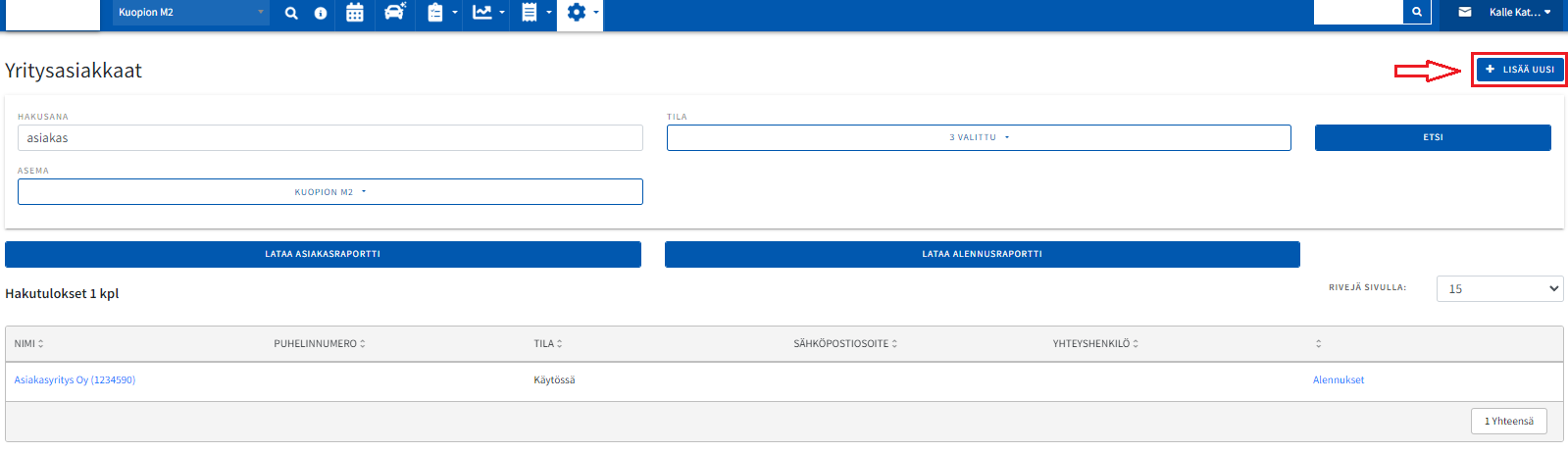Click the new car icon
This screenshot has height=453, width=1568.
394,13
